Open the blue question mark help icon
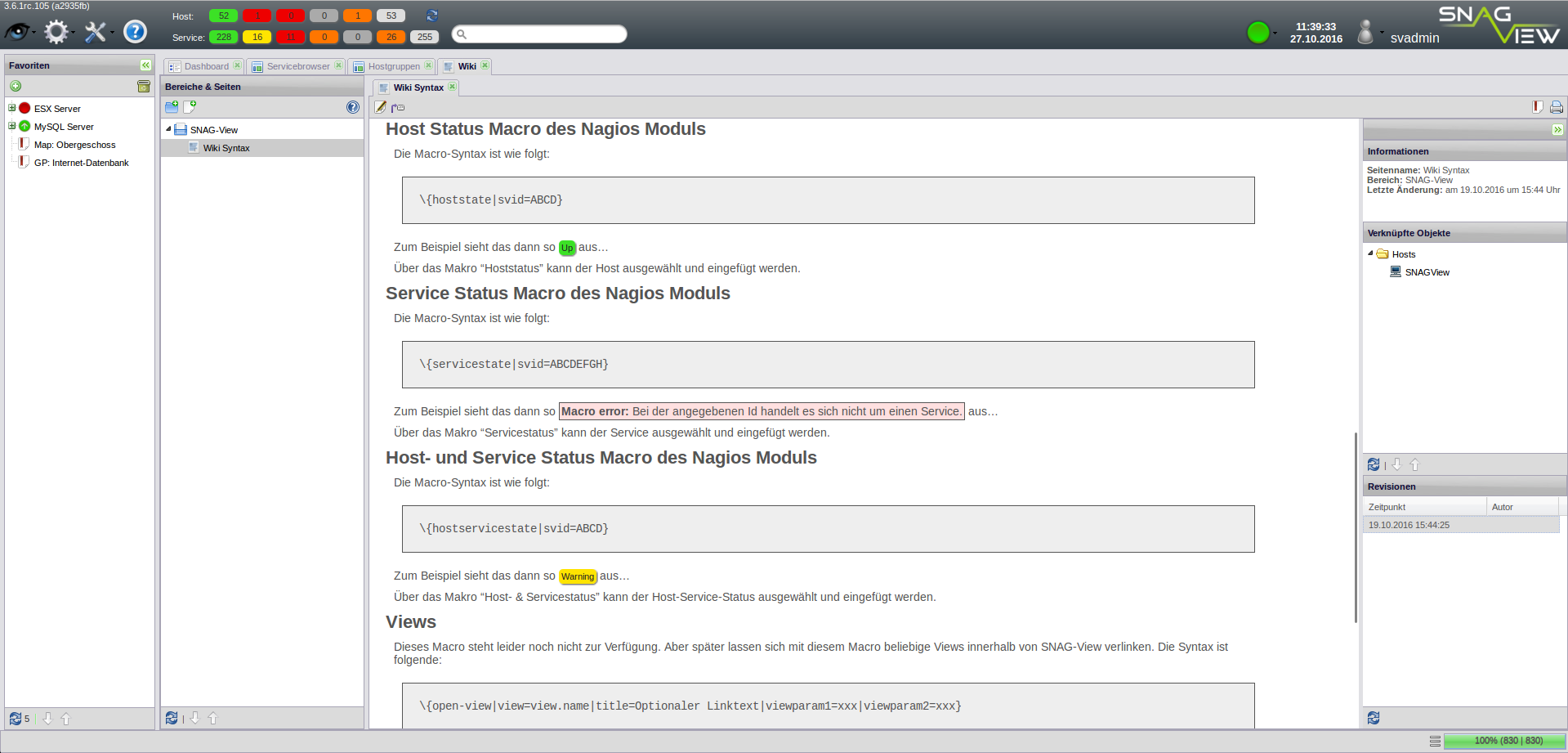 pos(135,32)
